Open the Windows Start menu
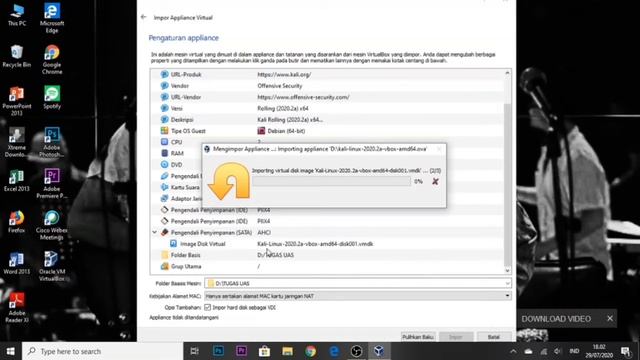640x360 pixels. 11,351
